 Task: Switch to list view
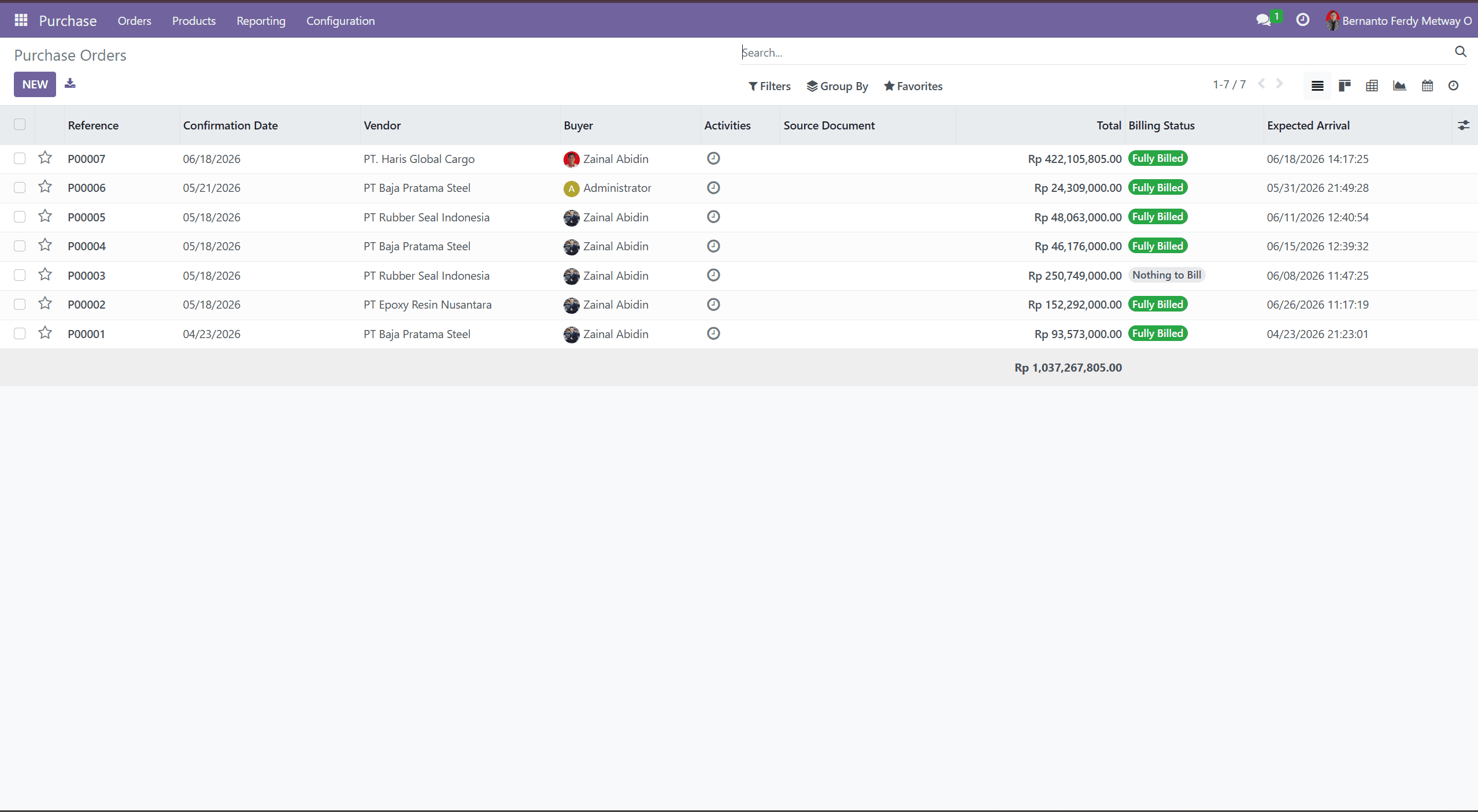tap(1317, 86)
